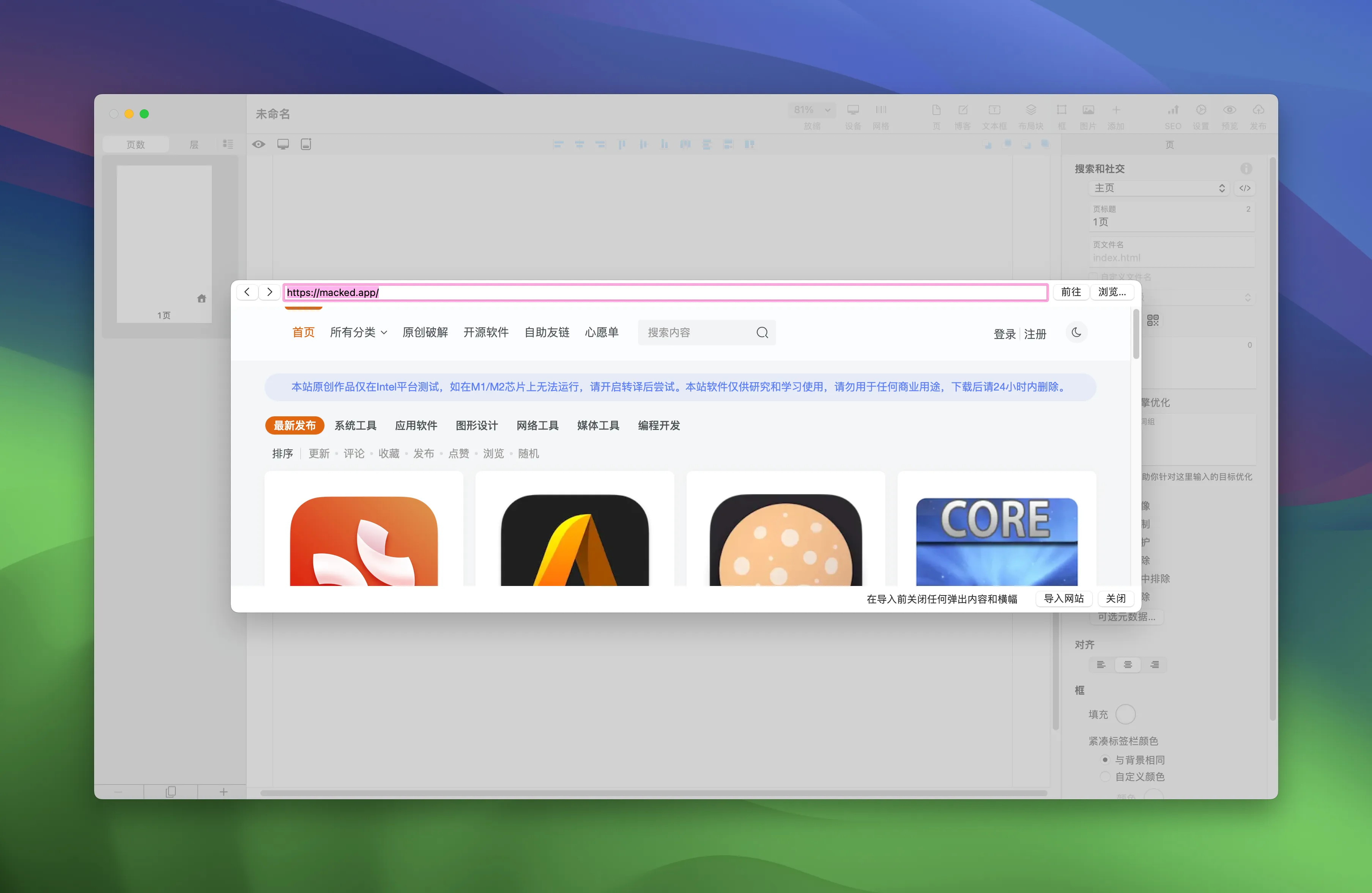
Task: Select the 图片 image tool icon
Action: (x=1088, y=110)
